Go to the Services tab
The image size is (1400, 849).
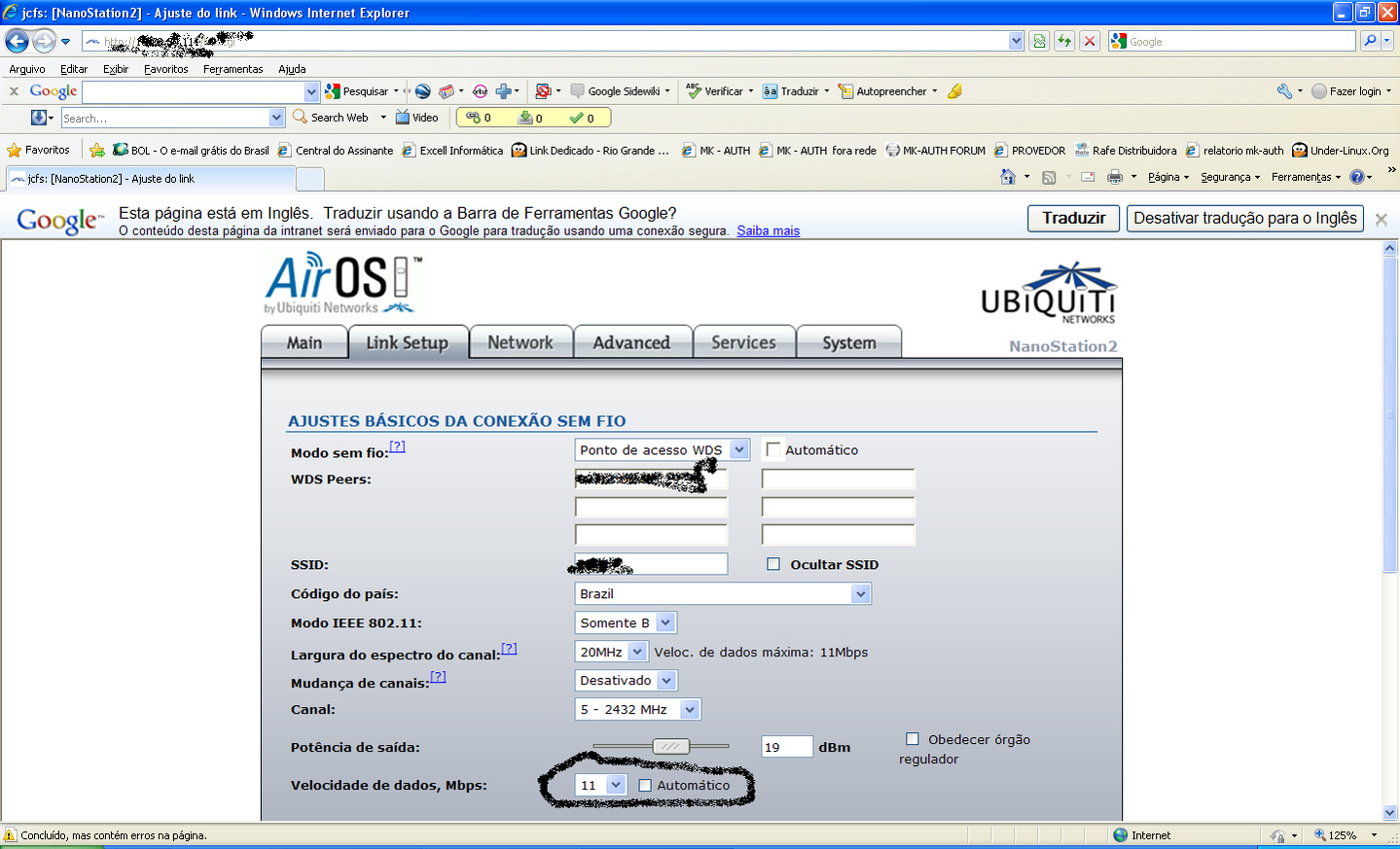coord(743,342)
